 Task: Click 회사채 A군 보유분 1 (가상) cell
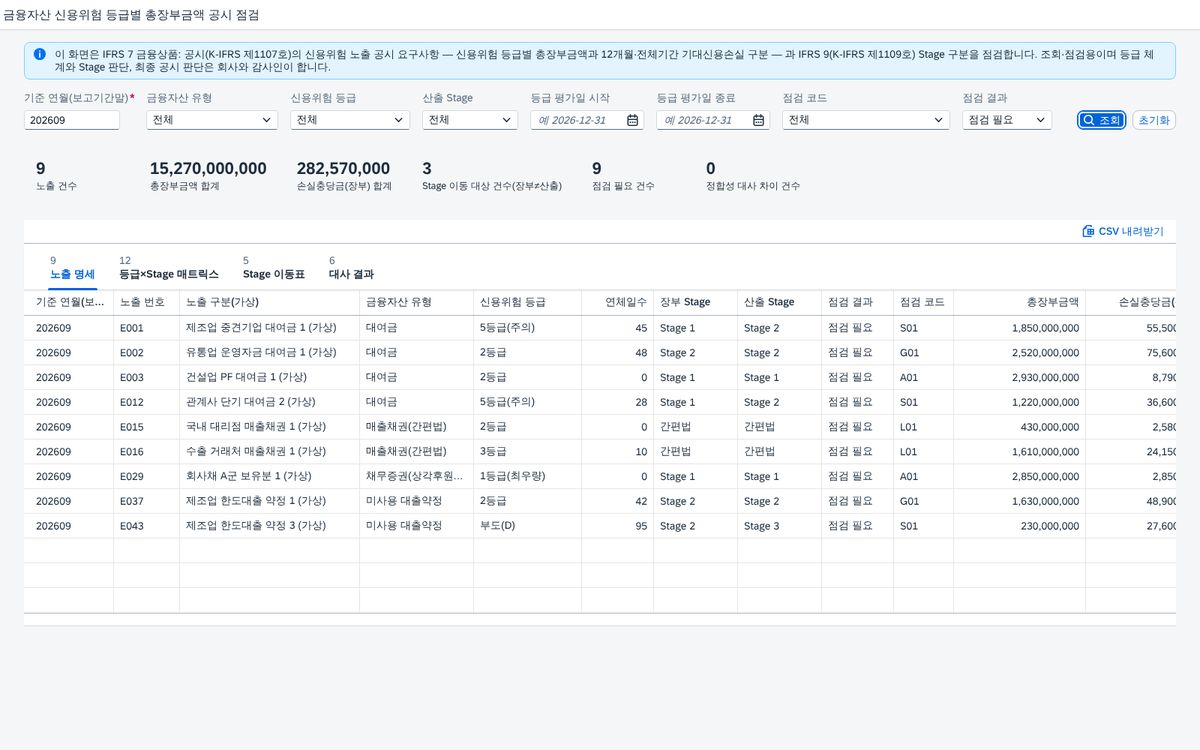[x=269, y=477]
